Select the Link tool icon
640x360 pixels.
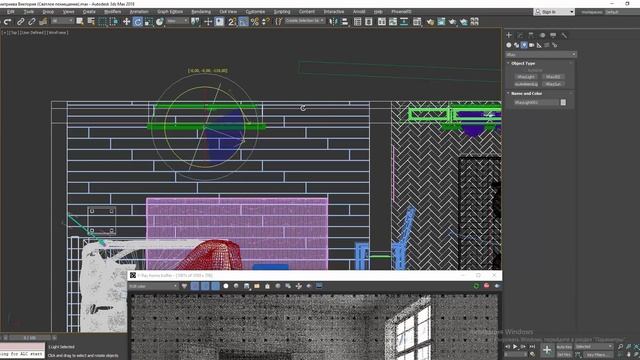(20, 21)
